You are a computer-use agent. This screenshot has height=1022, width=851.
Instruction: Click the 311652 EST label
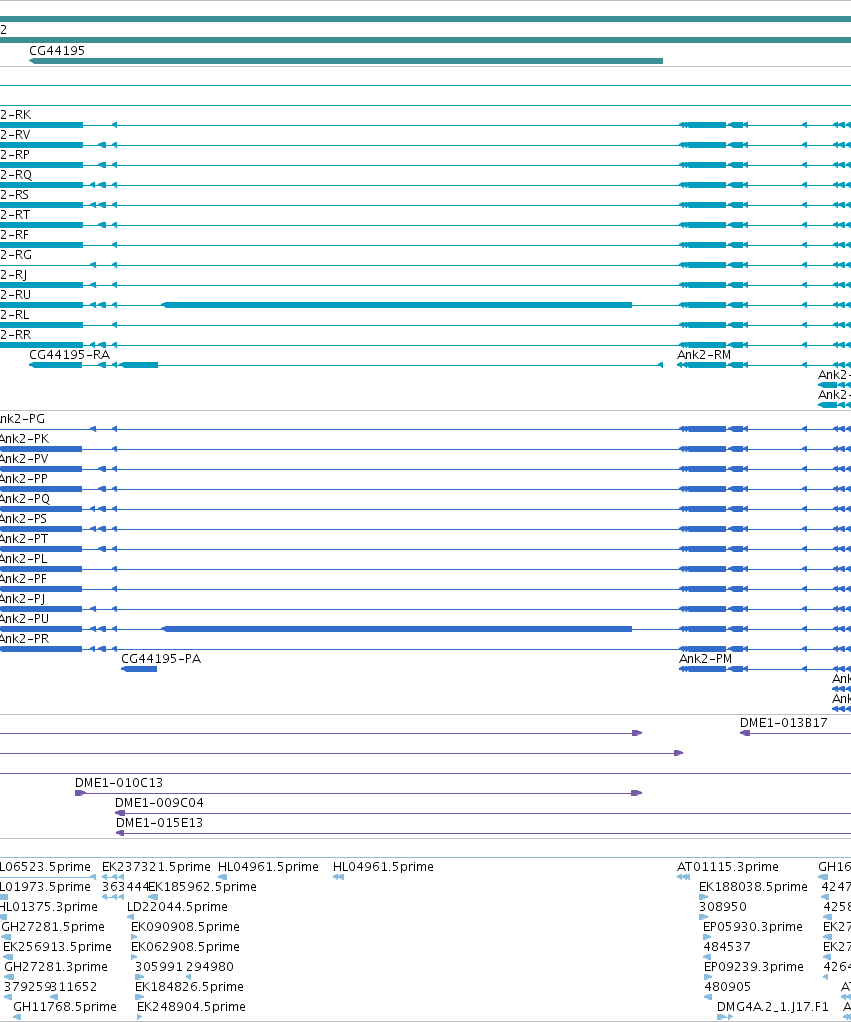tap(73, 987)
